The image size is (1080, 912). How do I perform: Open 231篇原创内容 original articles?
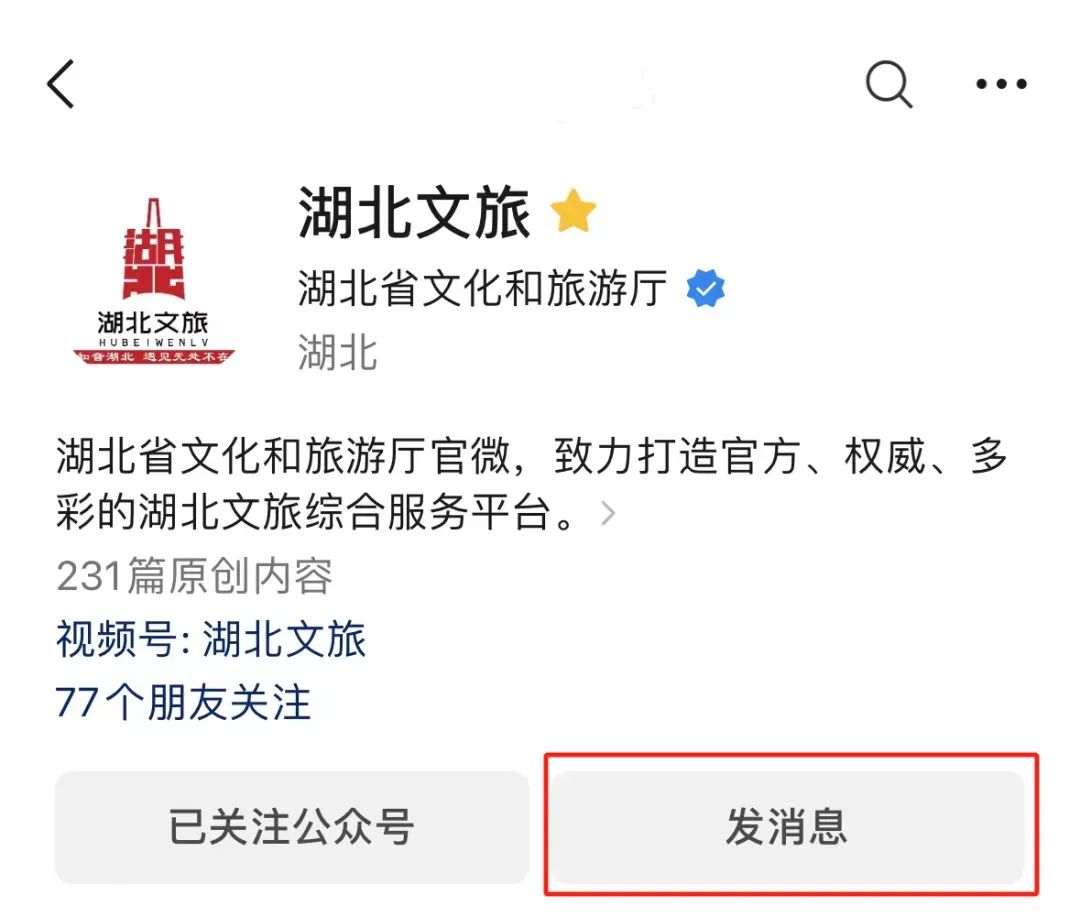pos(194,575)
